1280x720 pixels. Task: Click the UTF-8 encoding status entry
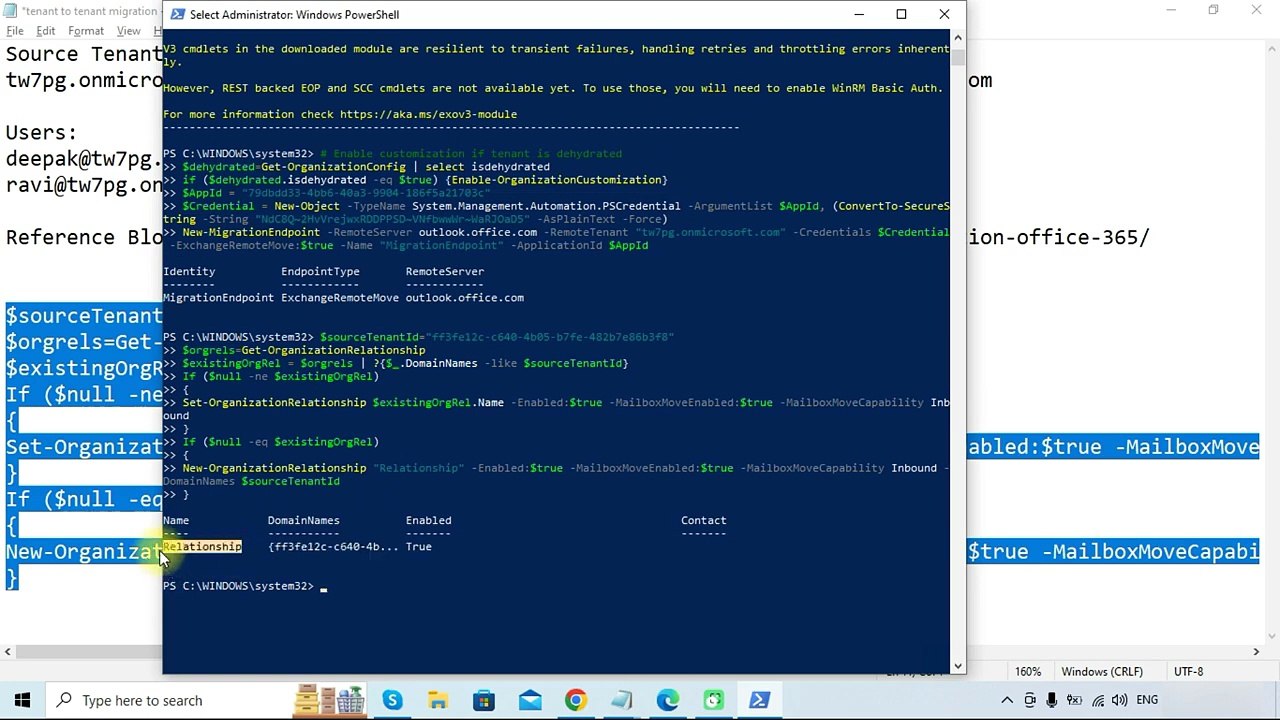(x=1189, y=672)
